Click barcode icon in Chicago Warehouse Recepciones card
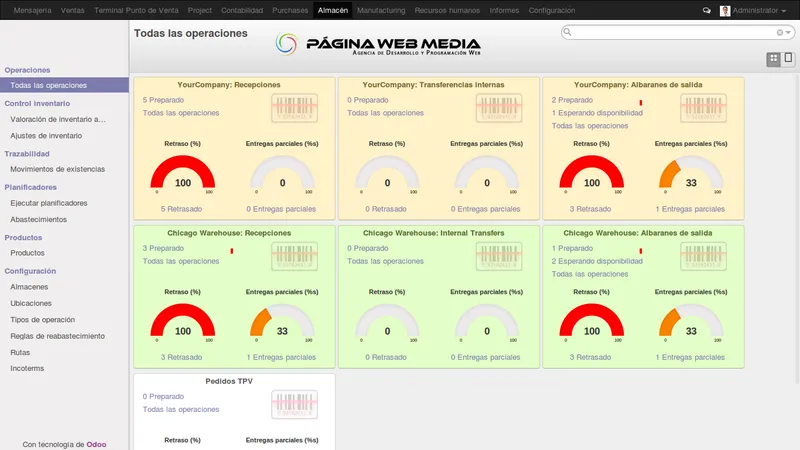 pyautogui.click(x=294, y=256)
